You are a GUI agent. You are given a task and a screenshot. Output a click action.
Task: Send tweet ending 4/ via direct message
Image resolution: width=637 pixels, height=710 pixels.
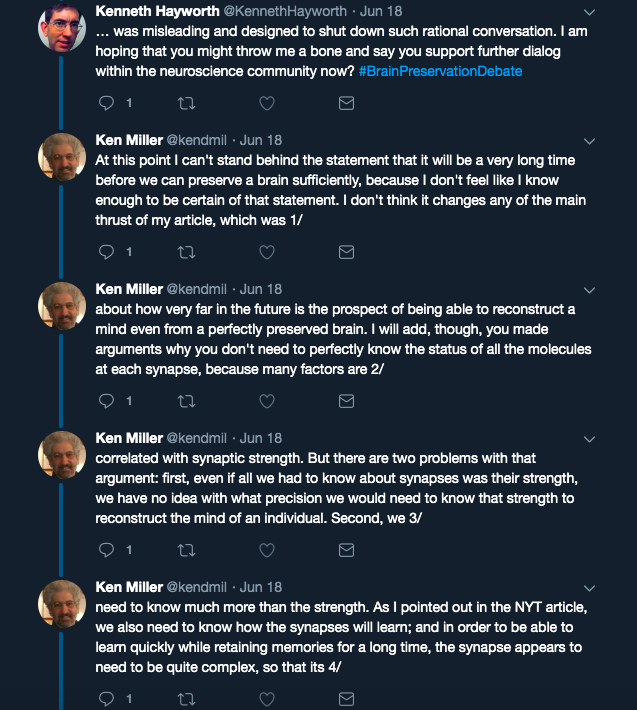346,699
